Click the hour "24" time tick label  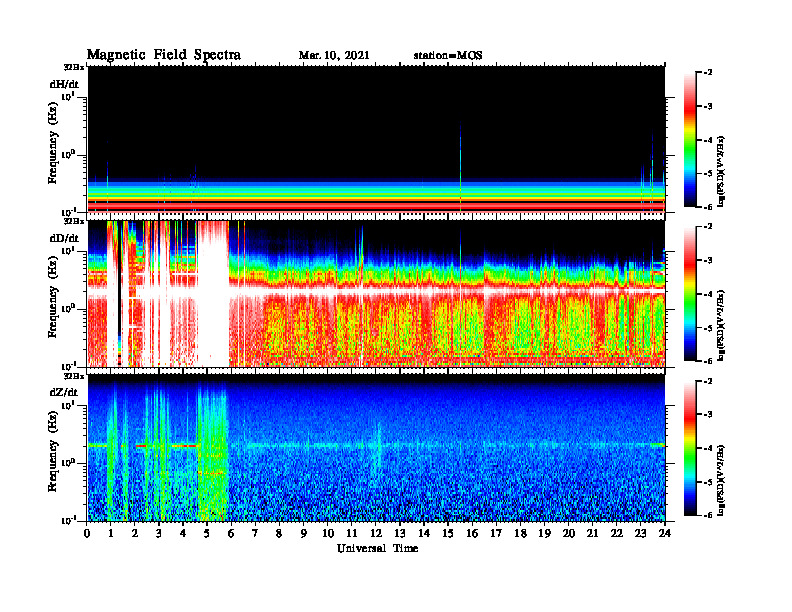click(665, 533)
